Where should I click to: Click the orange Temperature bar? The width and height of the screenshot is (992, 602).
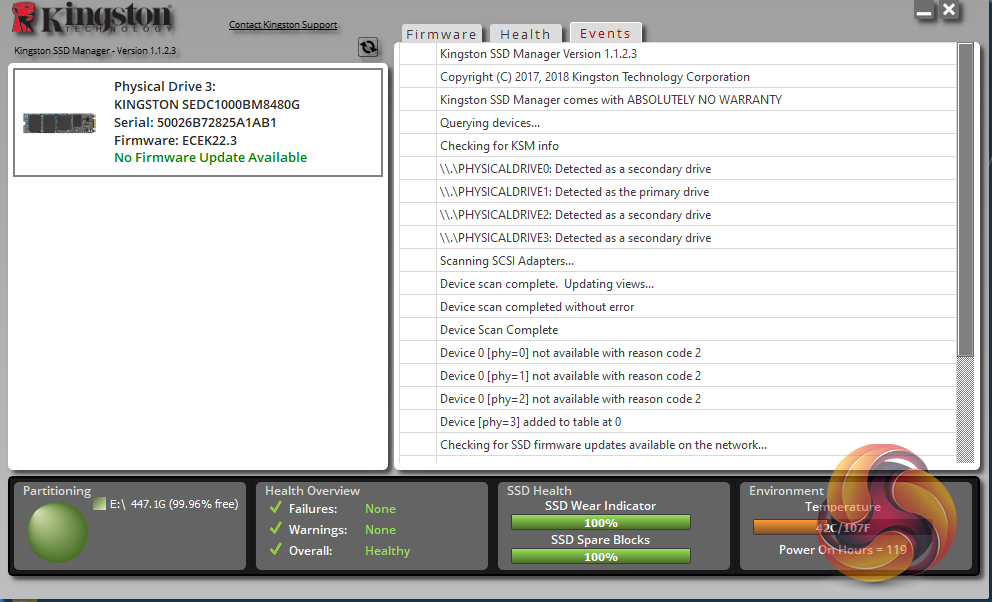pyautogui.click(x=843, y=527)
